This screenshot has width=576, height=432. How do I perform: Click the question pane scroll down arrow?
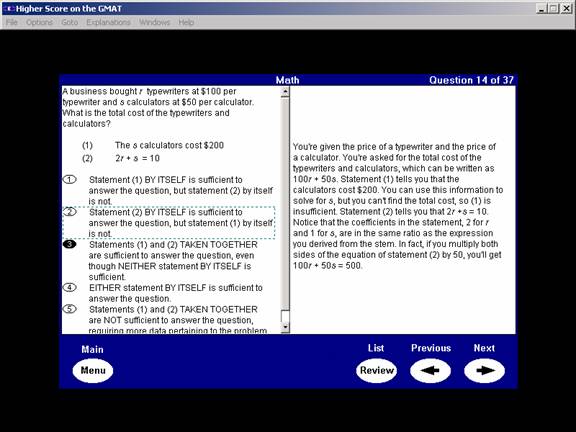coord(285,327)
